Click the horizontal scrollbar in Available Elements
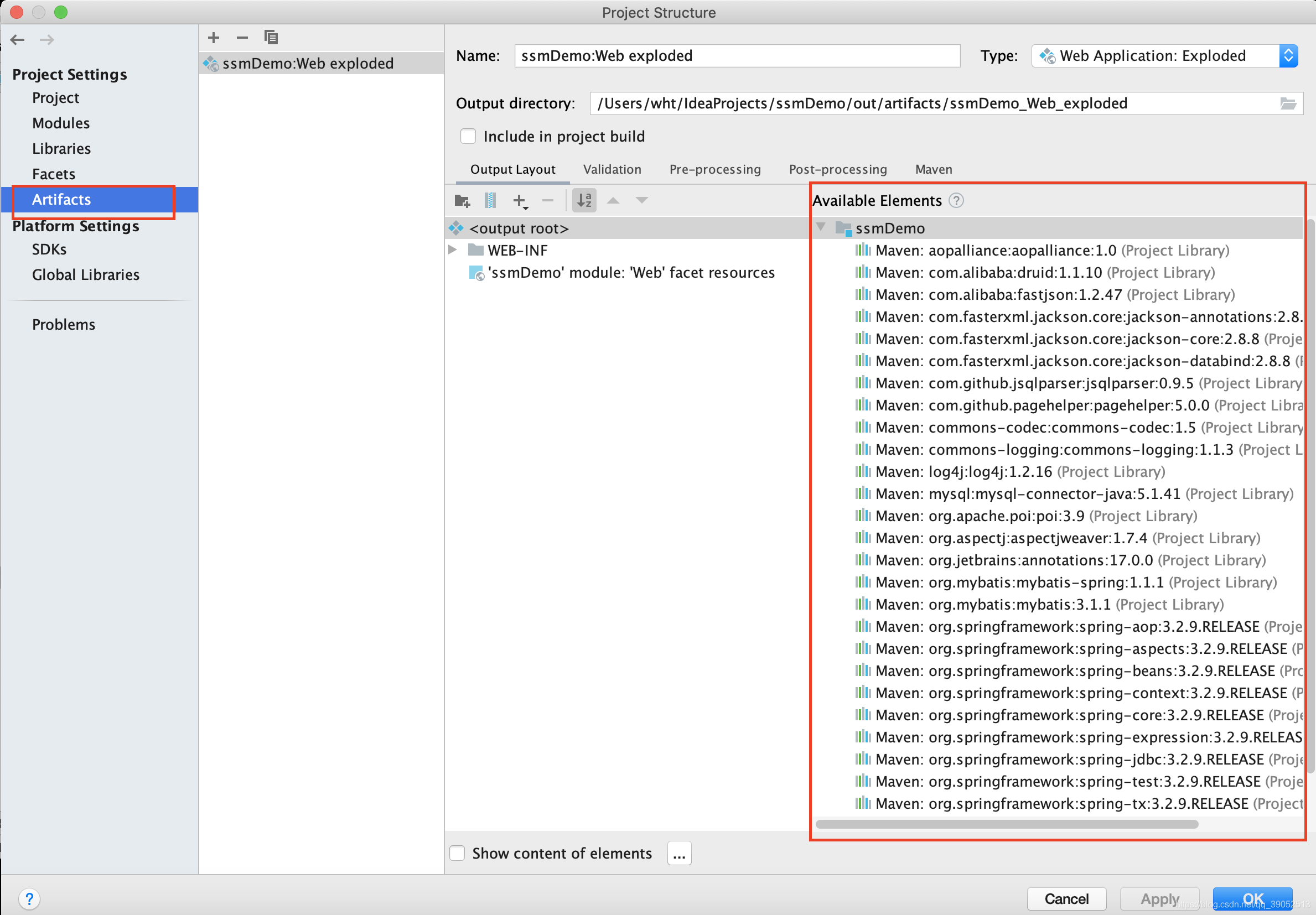 (1006, 824)
